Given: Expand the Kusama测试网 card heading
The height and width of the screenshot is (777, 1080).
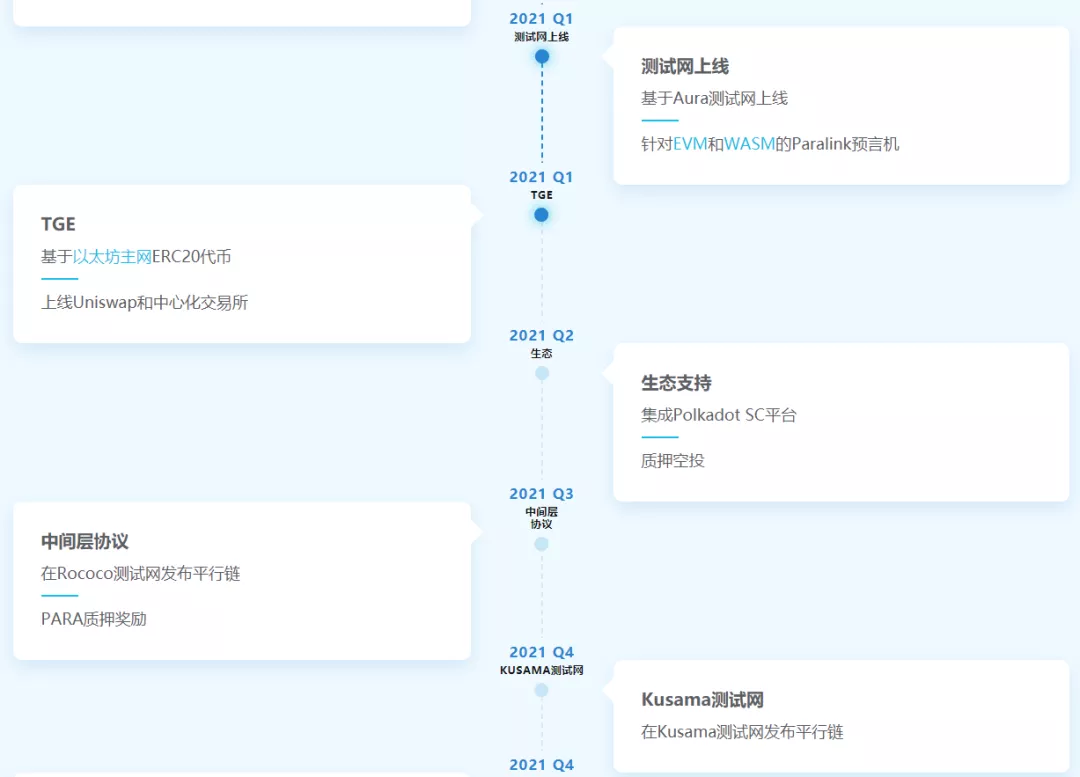Looking at the screenshot, I should click(x=702, y=699).
